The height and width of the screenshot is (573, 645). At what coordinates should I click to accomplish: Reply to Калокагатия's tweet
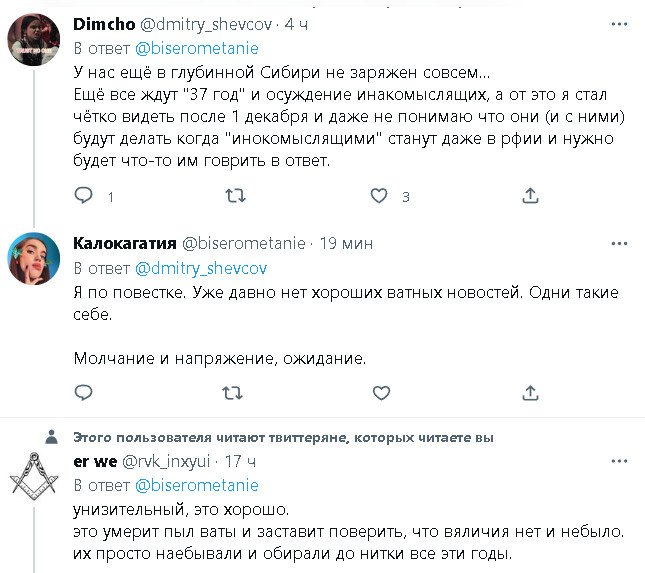pos(85,393)
